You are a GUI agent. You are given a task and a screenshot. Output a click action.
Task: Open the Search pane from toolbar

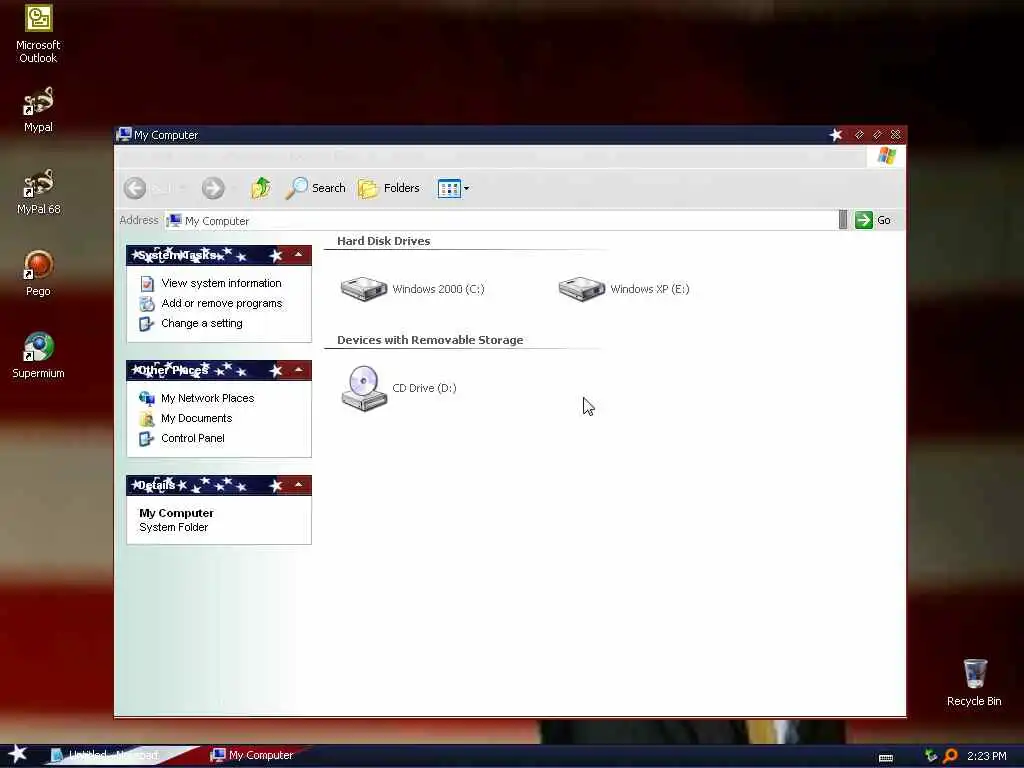pos(315,188)
